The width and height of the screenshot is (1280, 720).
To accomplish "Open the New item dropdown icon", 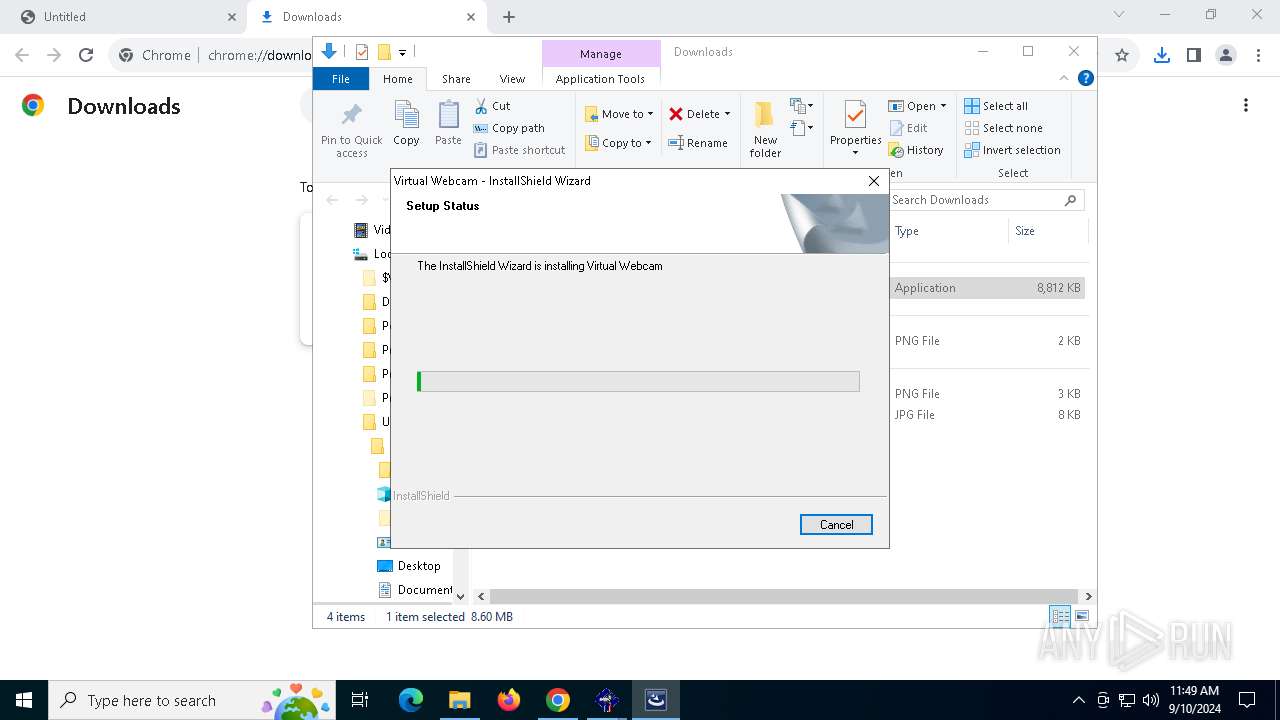I will [x=801, y=106].
